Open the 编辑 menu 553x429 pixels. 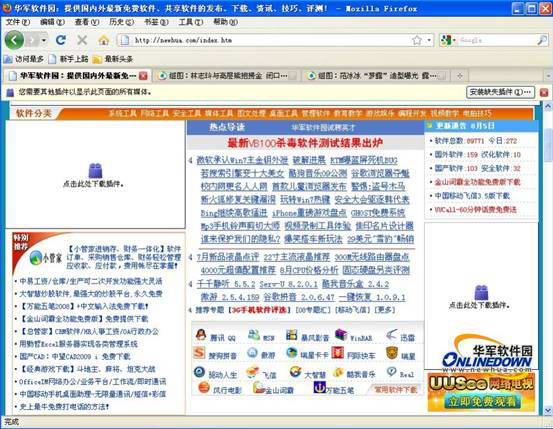(x=52, y=22)
